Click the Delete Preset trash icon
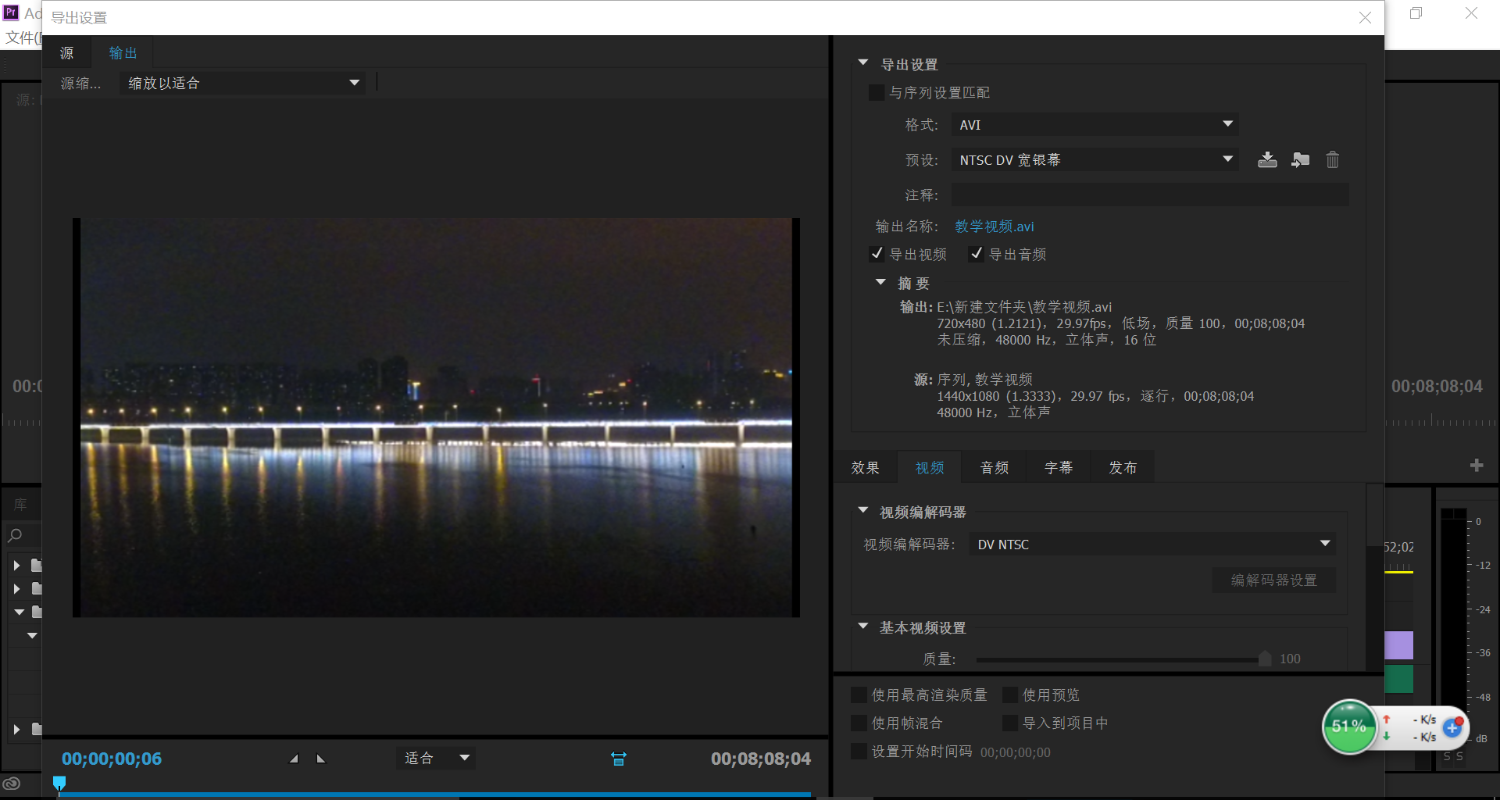Viewport: 1500px width, 800px height. (x=1332, y=159)
